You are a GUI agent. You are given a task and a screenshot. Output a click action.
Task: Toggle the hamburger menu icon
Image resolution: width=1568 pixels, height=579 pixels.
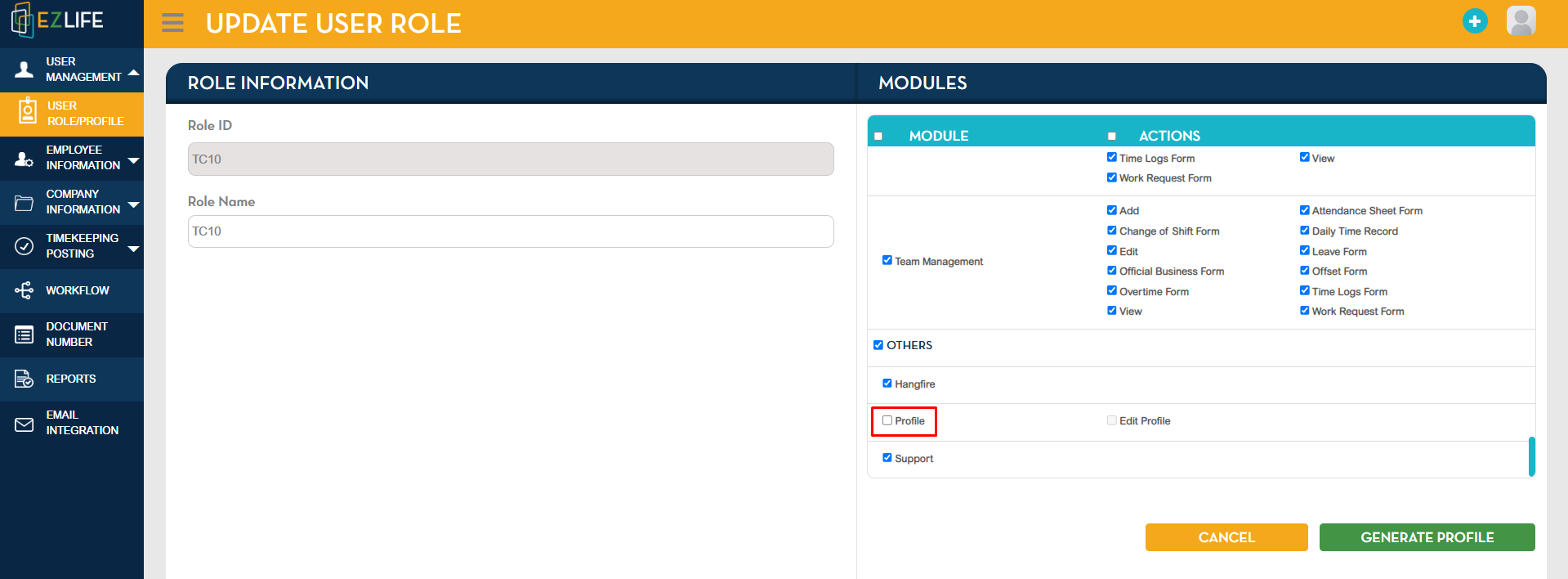pos(172,23)
